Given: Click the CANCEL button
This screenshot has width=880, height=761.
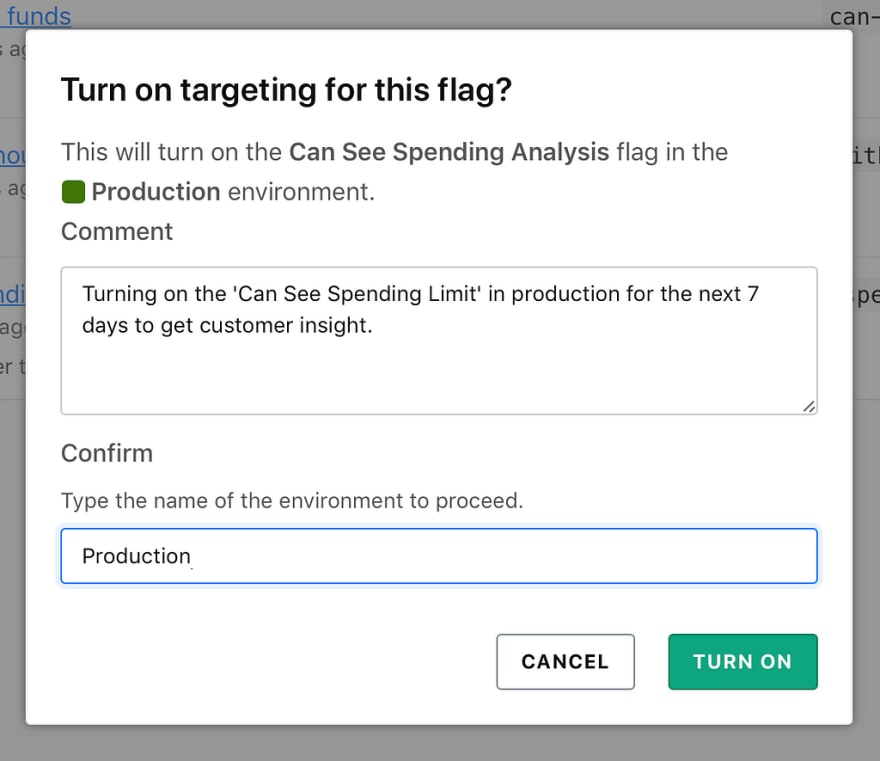Looking at the screenshot, I should point(565,662).
